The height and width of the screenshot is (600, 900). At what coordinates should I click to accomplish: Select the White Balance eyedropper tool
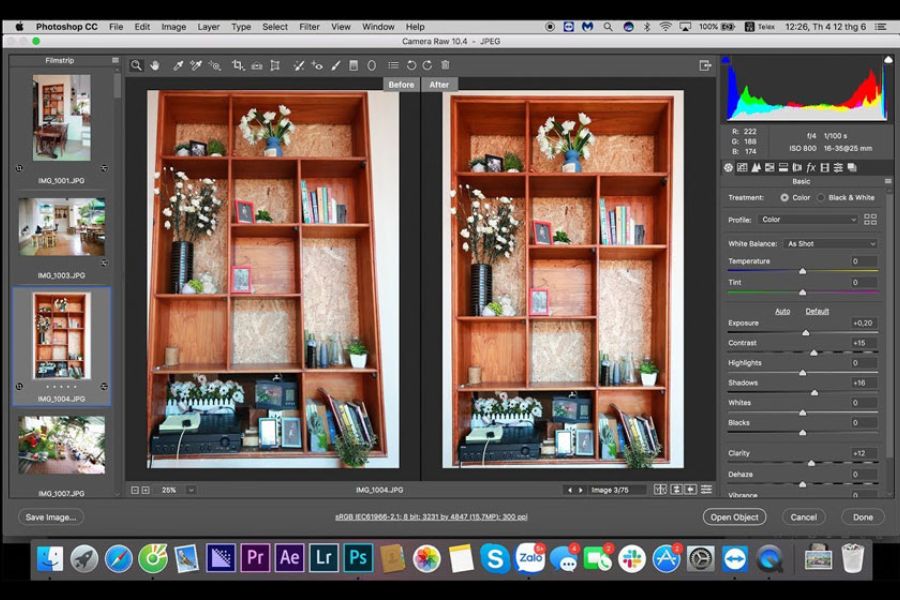[x=178, y=65]
